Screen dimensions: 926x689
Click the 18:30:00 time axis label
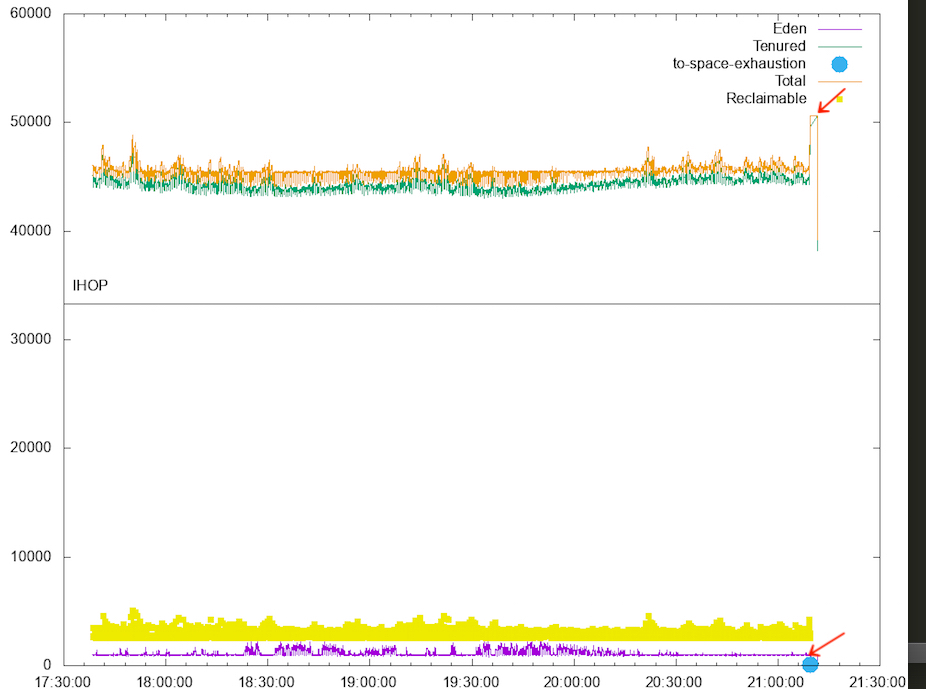click(266, 682)
